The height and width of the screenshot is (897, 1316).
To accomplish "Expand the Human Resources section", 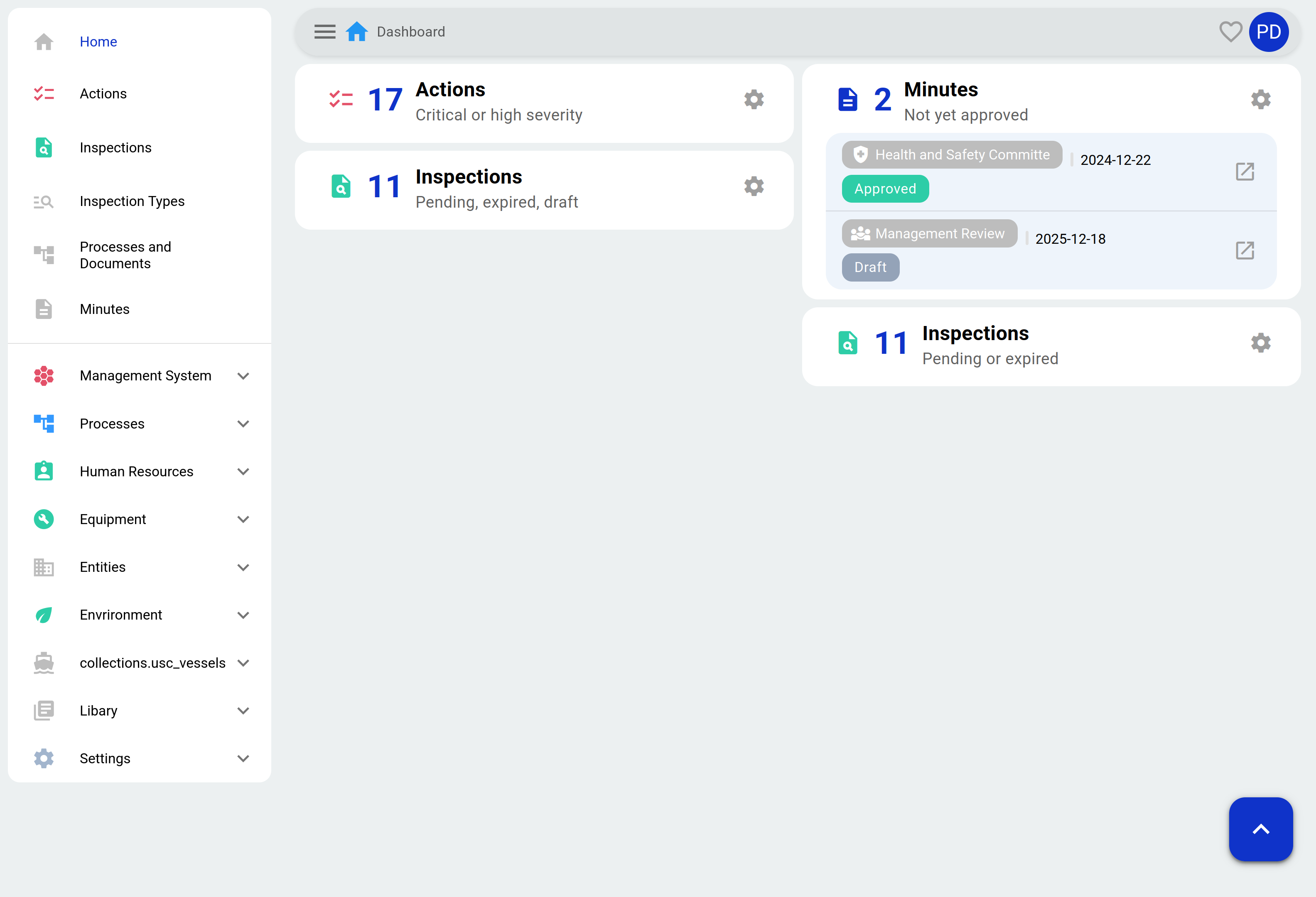I will (x=243, y=471).
